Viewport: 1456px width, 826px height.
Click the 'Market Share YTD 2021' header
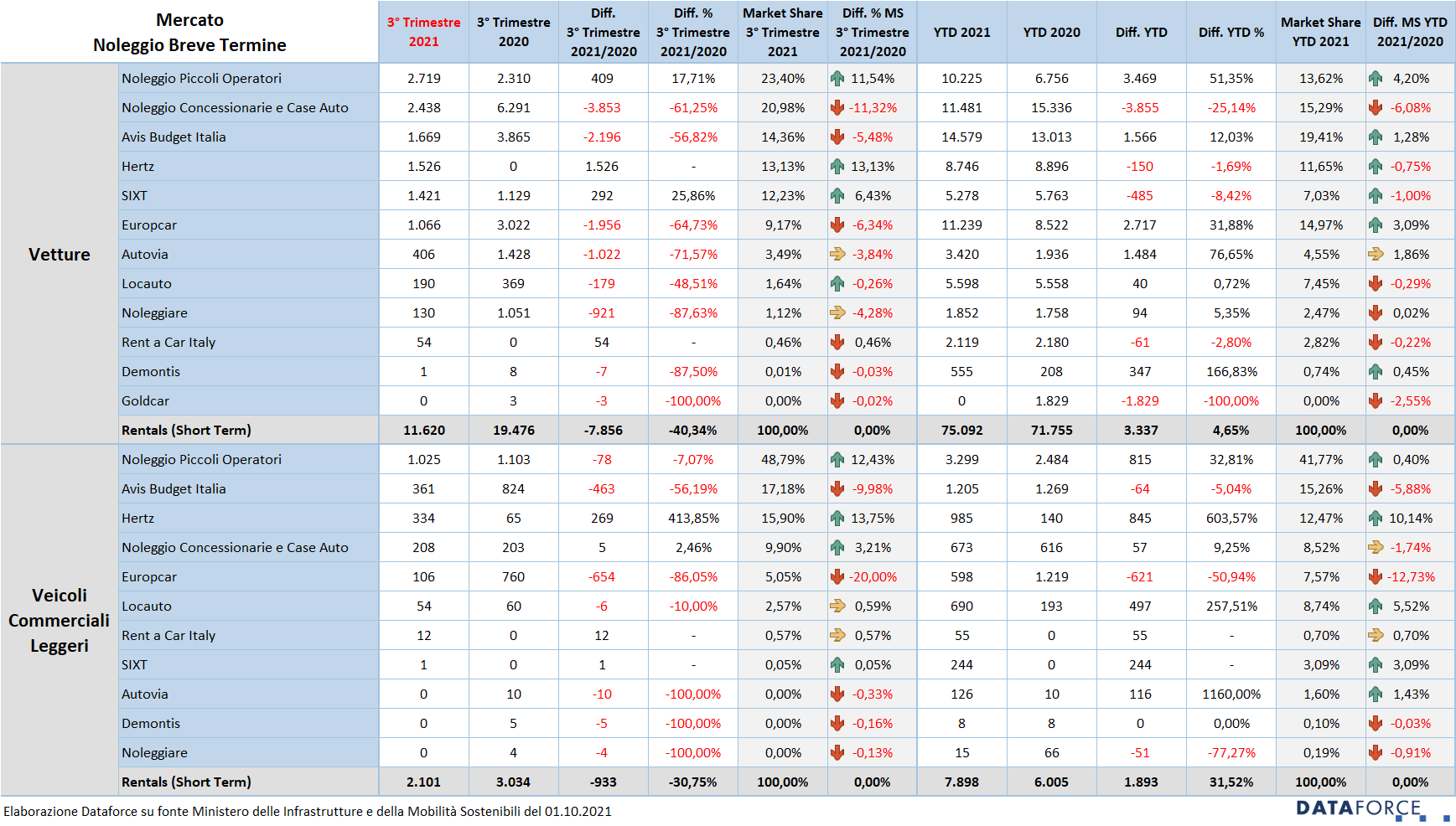(x=1320, y=32)
